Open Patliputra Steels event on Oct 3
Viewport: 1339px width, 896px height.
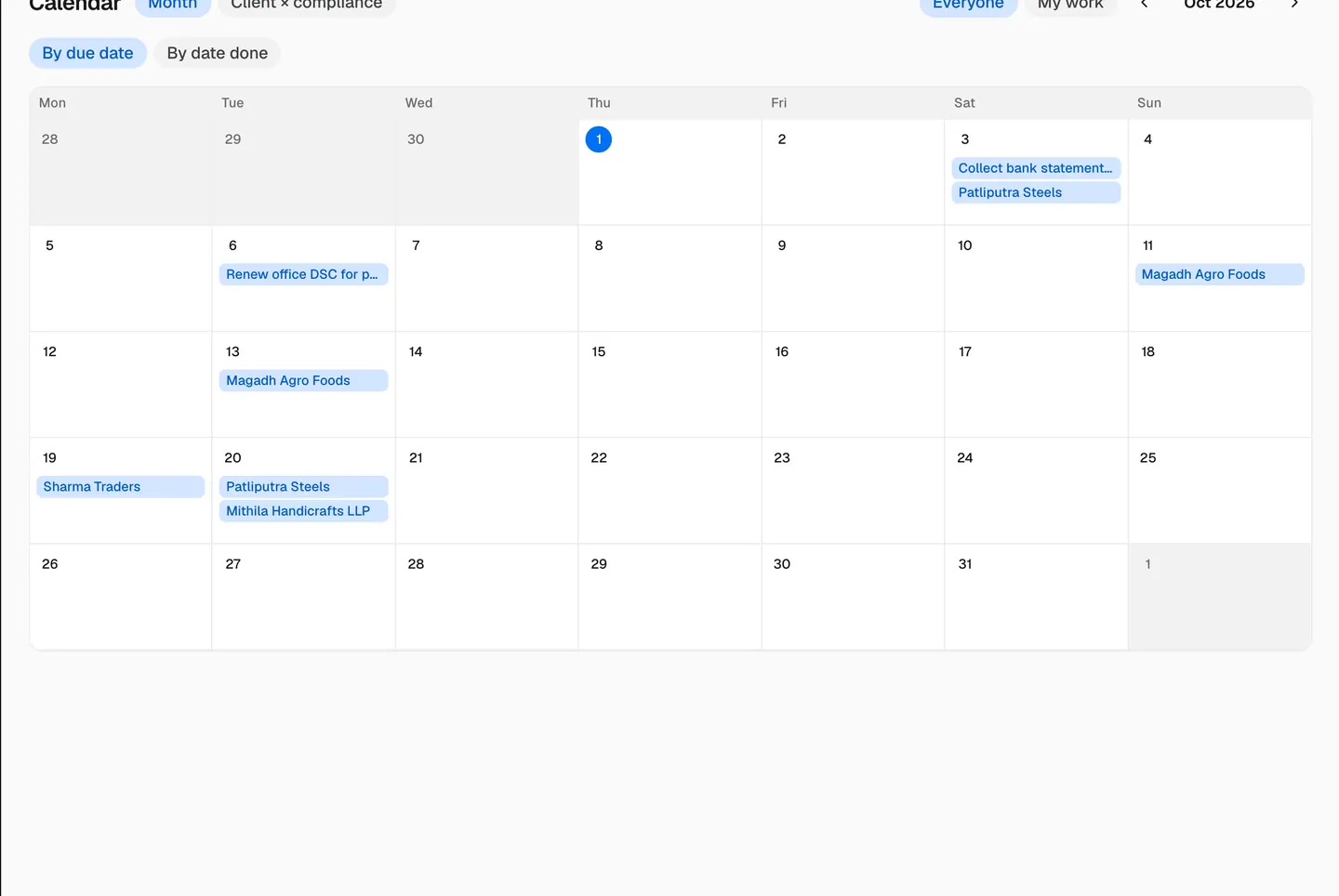(1036, 192)
